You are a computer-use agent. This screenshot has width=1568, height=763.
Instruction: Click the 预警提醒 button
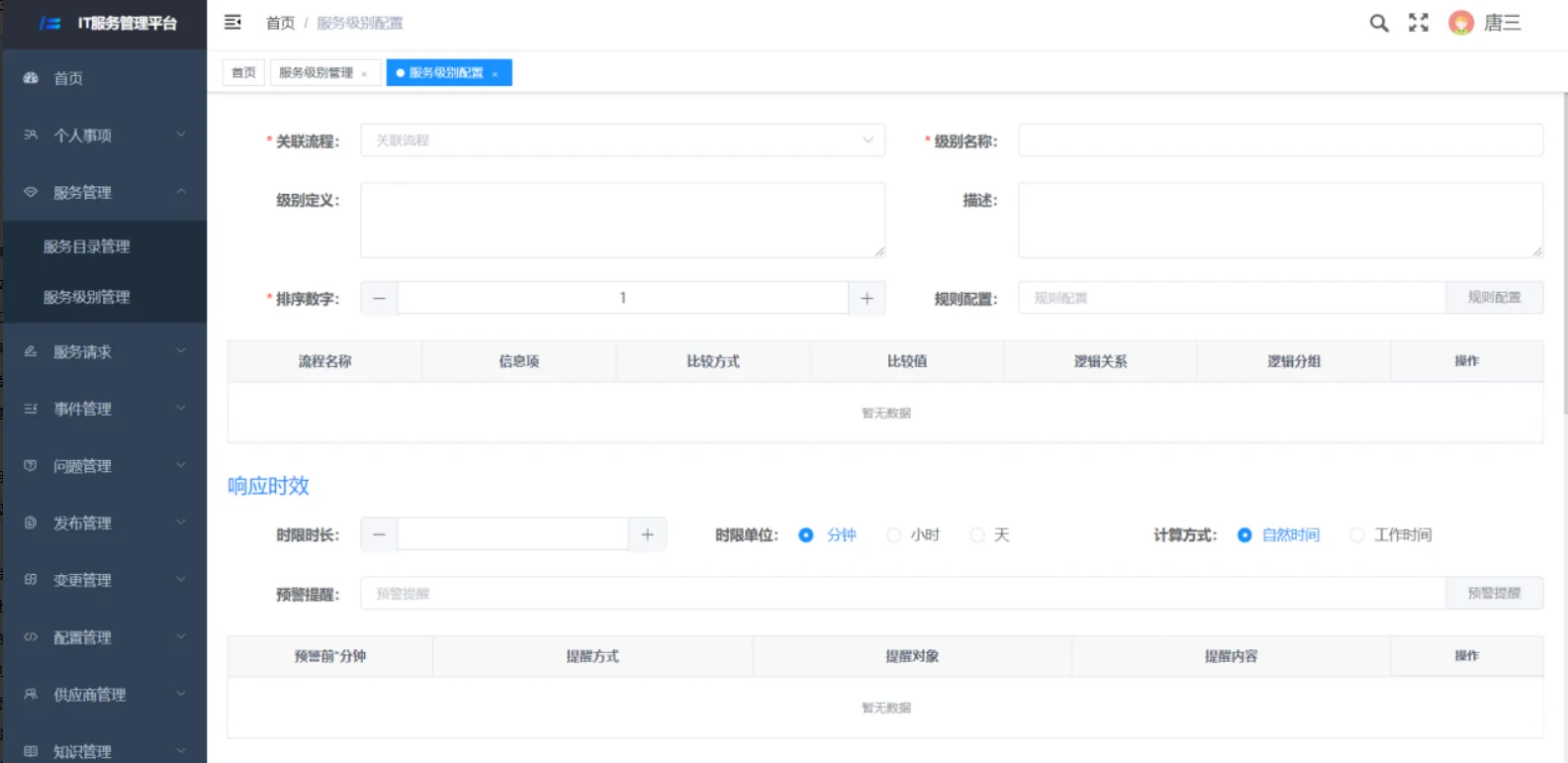point(1494,594)
